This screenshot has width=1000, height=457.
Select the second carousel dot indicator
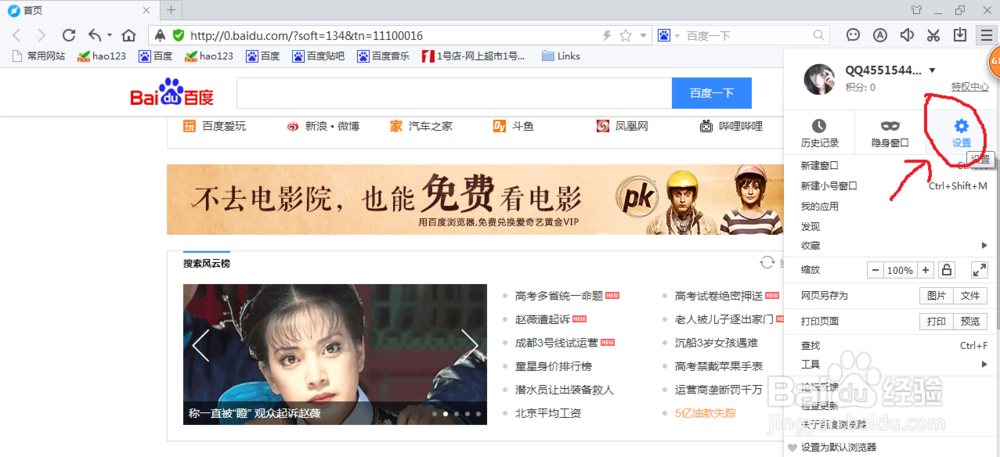pos(445,414)
